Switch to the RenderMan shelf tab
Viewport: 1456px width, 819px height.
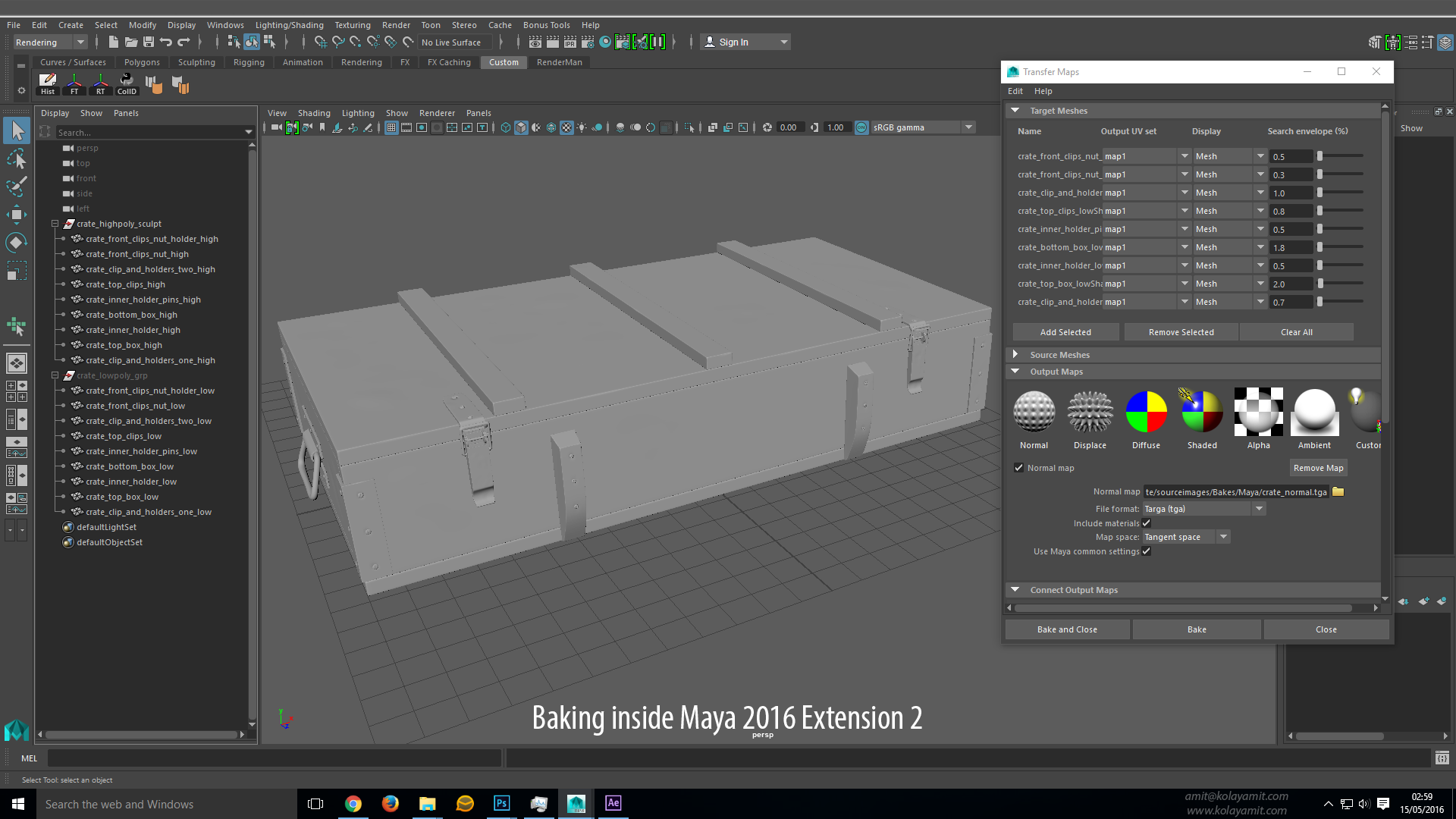coord(559,62)
